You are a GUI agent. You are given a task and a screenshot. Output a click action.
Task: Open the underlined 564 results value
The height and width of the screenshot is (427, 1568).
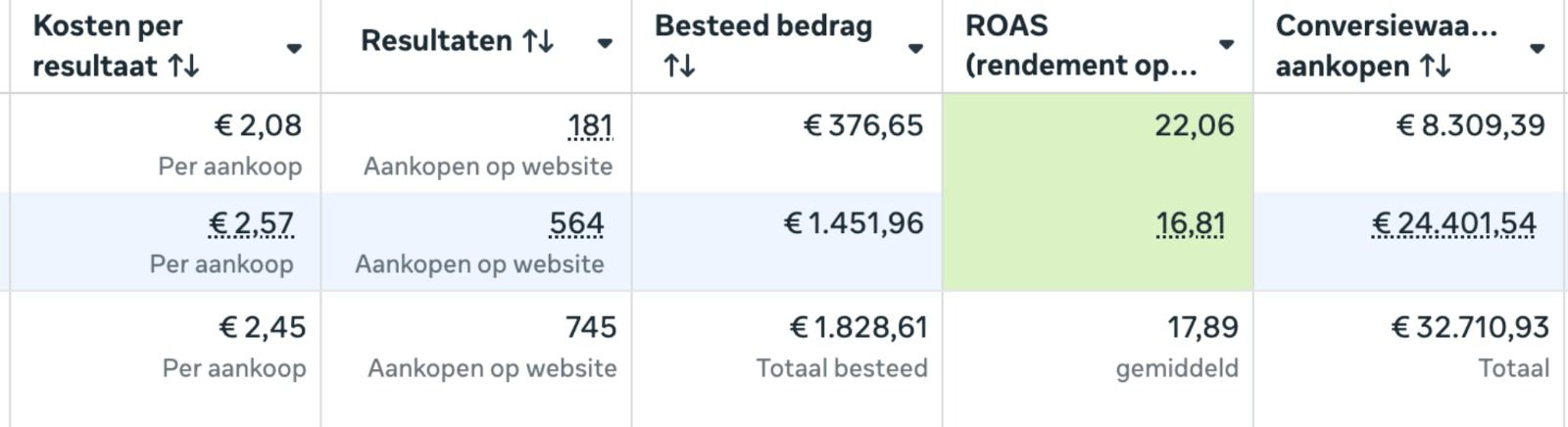576,224
